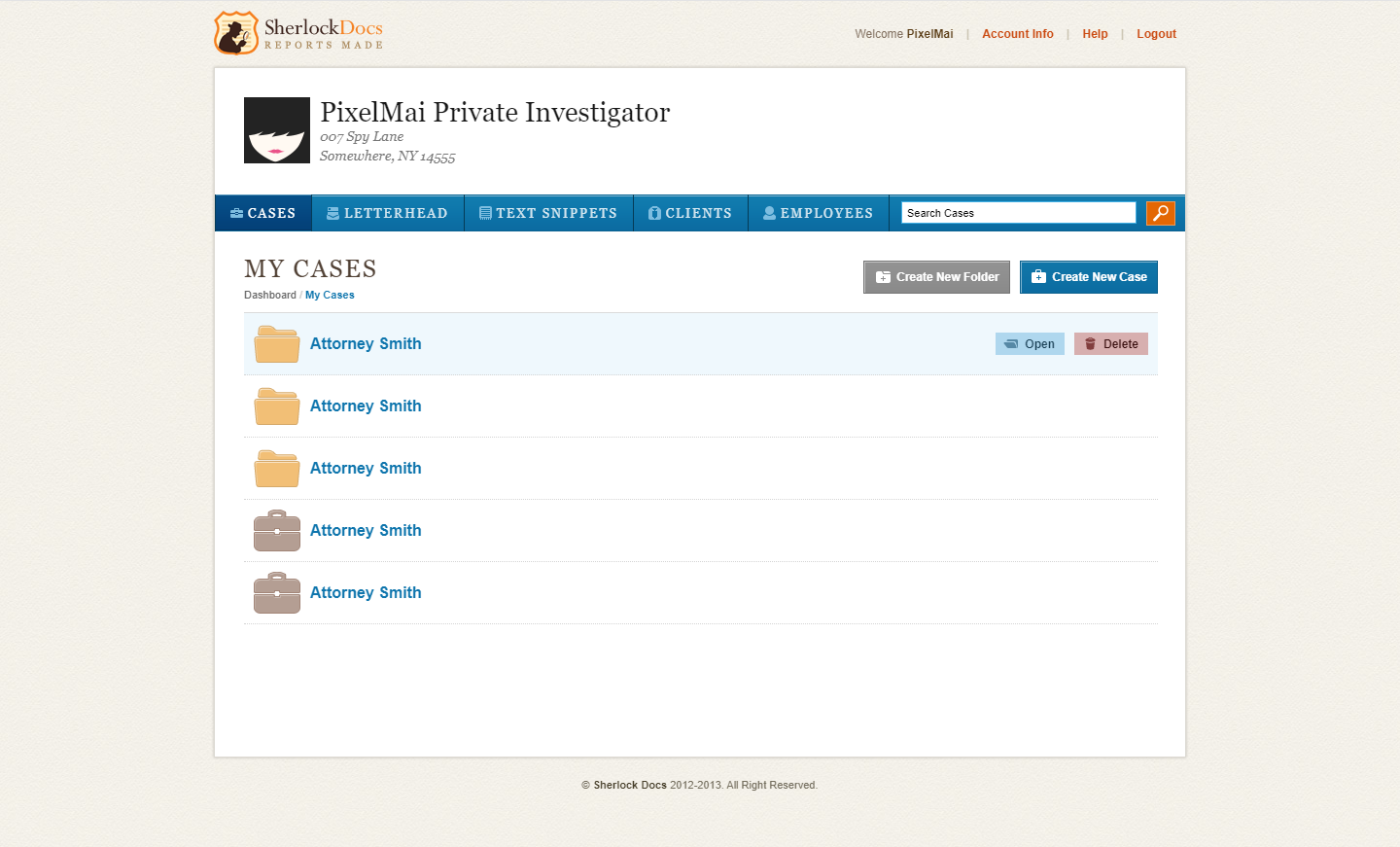
Task: Click the SherlockDocs detective logo icon
Action: point(236,33)
